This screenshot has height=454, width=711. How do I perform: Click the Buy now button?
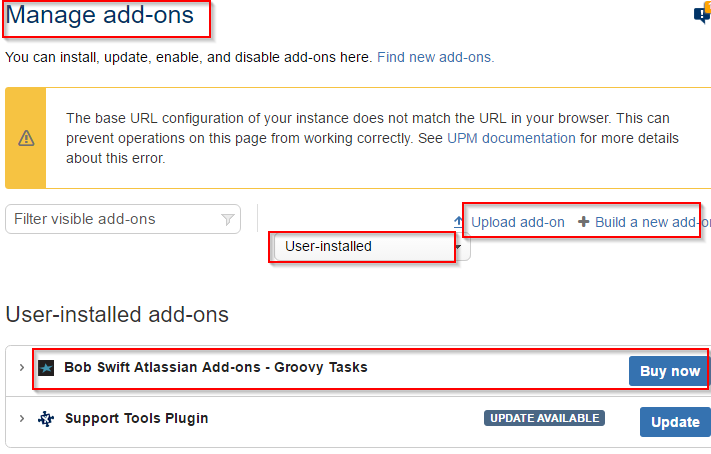pyautogui.click(x=670, y=371)
